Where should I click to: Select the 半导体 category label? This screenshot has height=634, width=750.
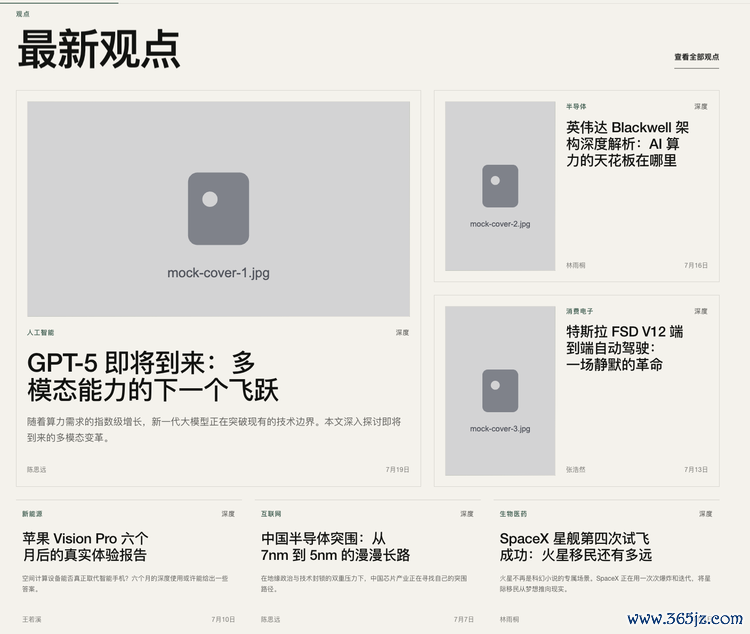576,106
